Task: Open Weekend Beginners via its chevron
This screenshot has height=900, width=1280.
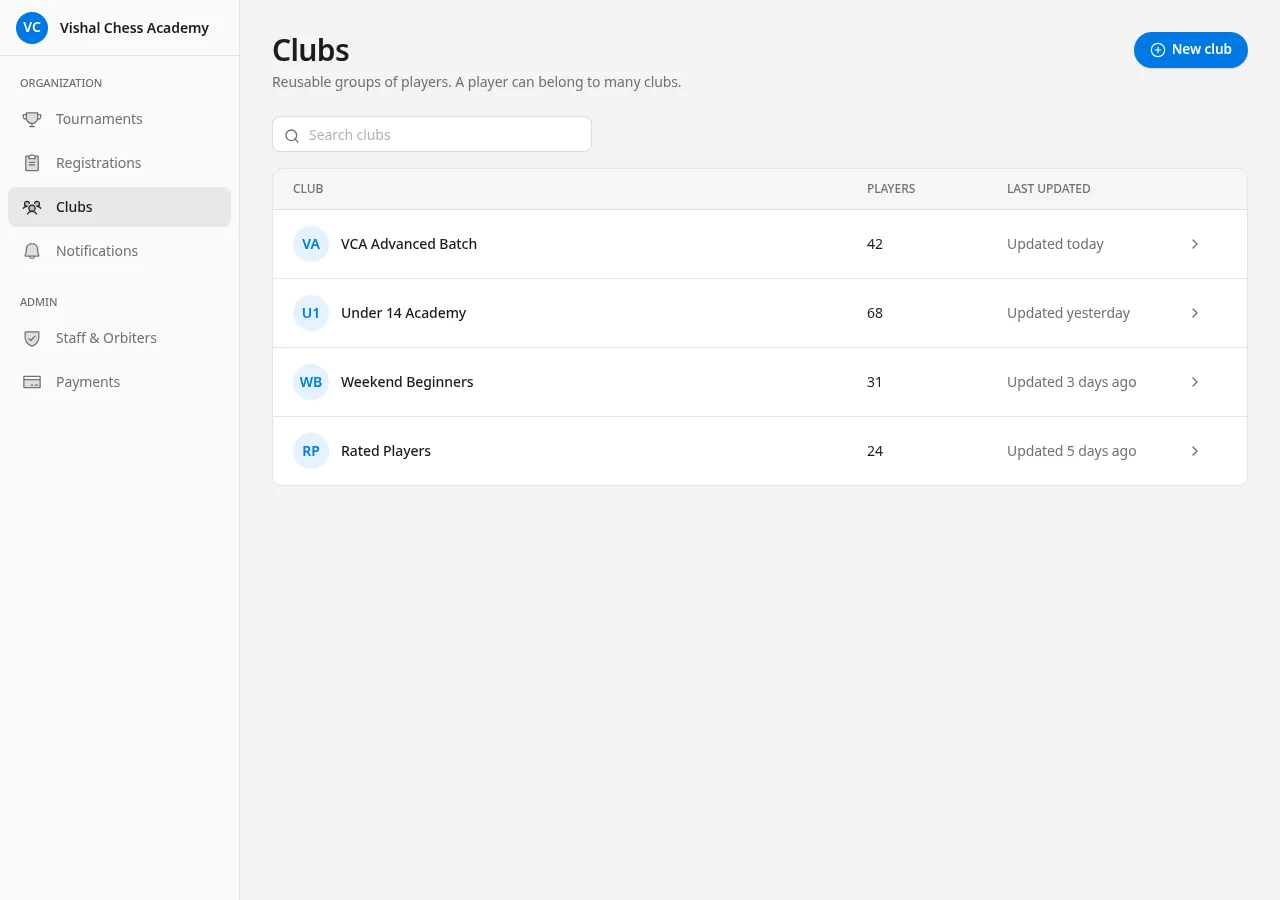Action: click(x=1195, y=382)
